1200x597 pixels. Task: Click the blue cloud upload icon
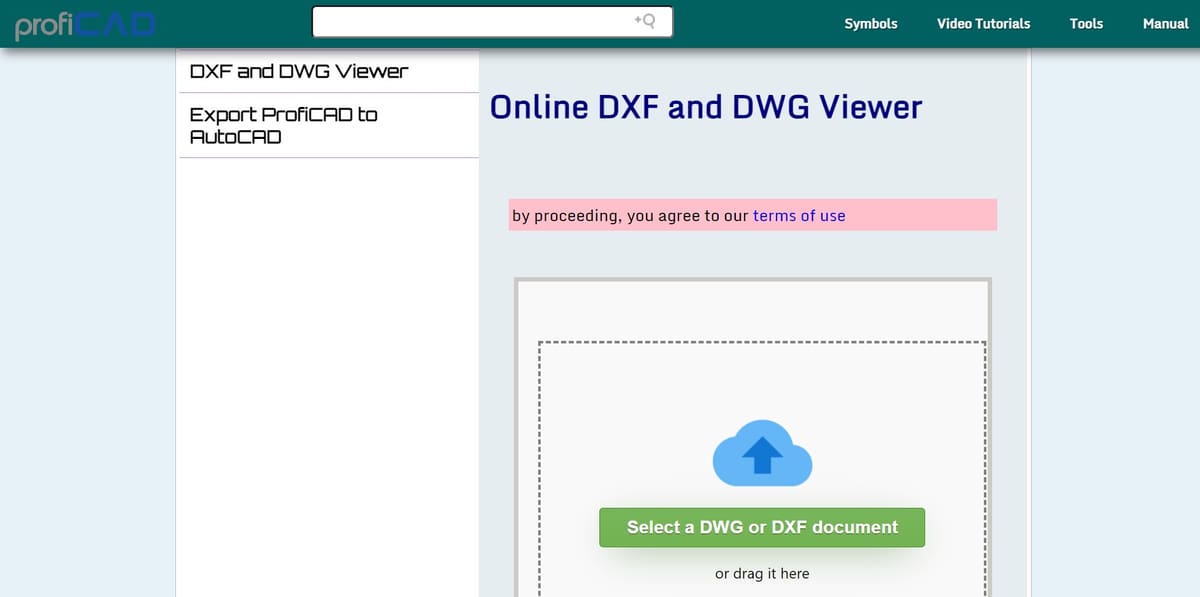click(x=762, y=453)
